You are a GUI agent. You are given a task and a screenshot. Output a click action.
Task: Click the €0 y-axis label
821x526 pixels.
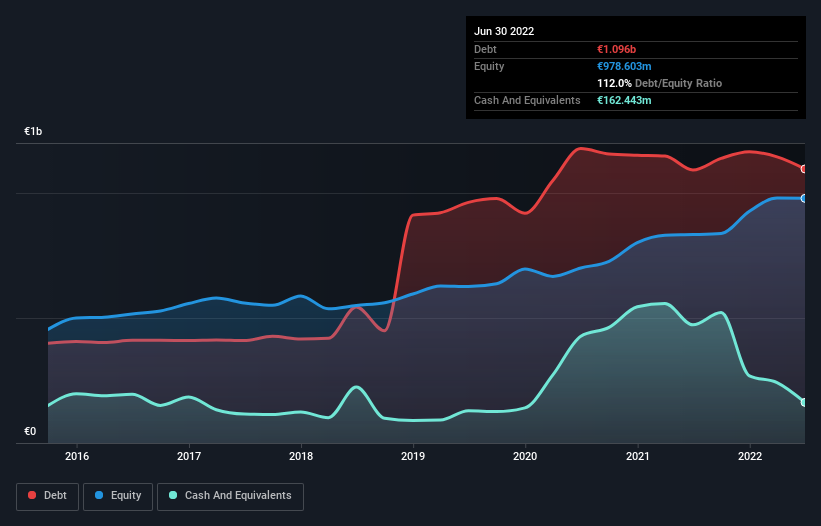30,431
